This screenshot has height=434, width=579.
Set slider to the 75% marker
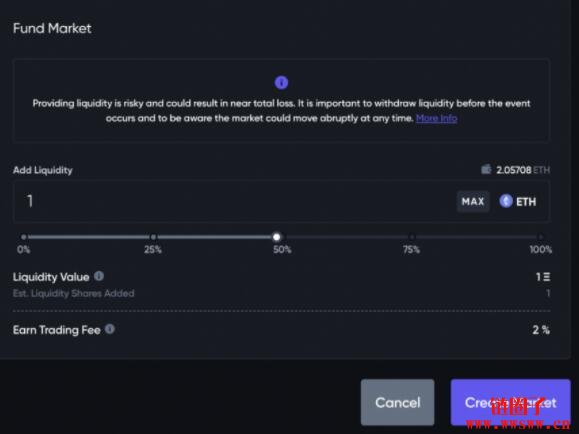(411, 237)
